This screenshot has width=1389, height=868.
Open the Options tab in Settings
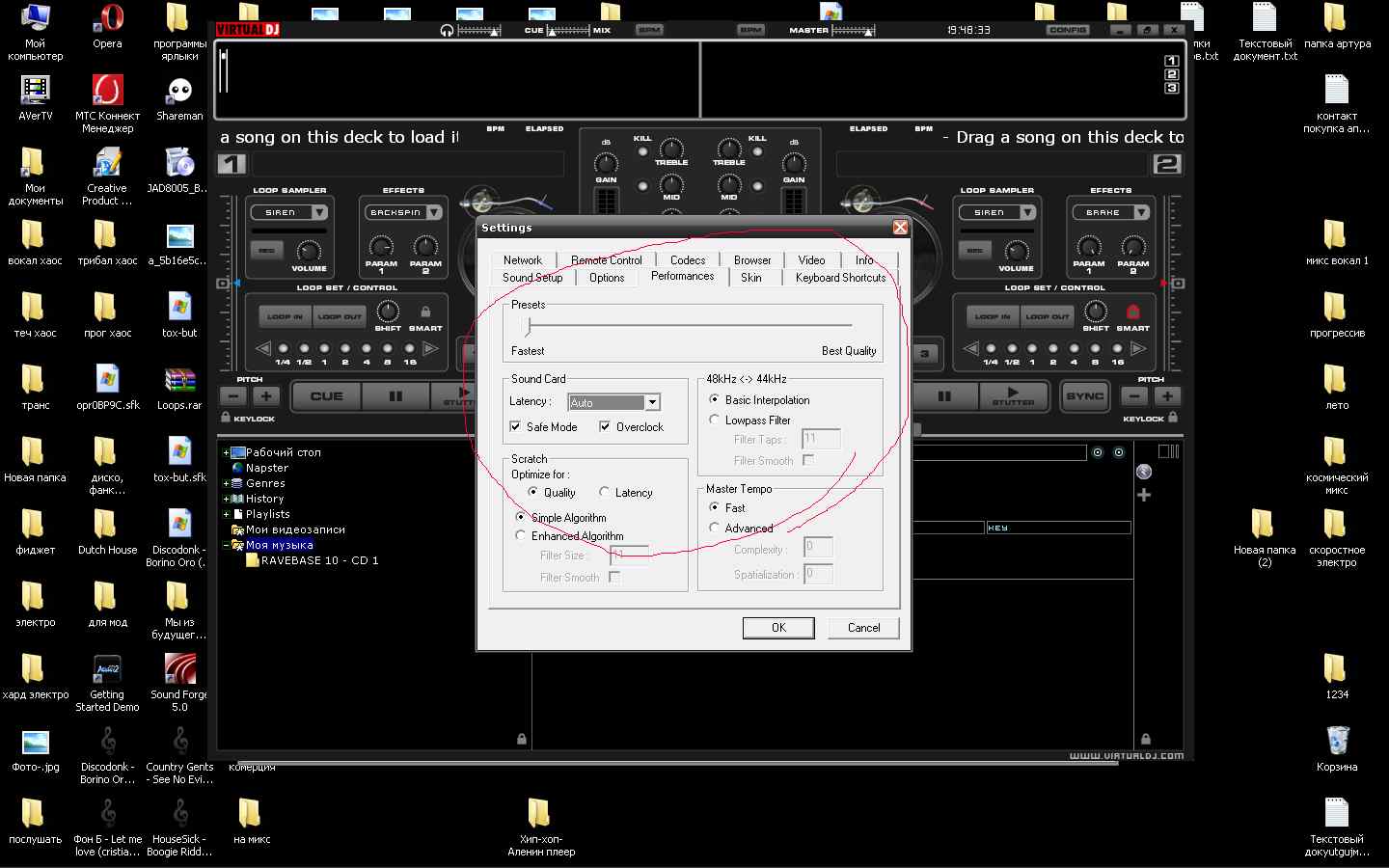click(x=607, y=278)
